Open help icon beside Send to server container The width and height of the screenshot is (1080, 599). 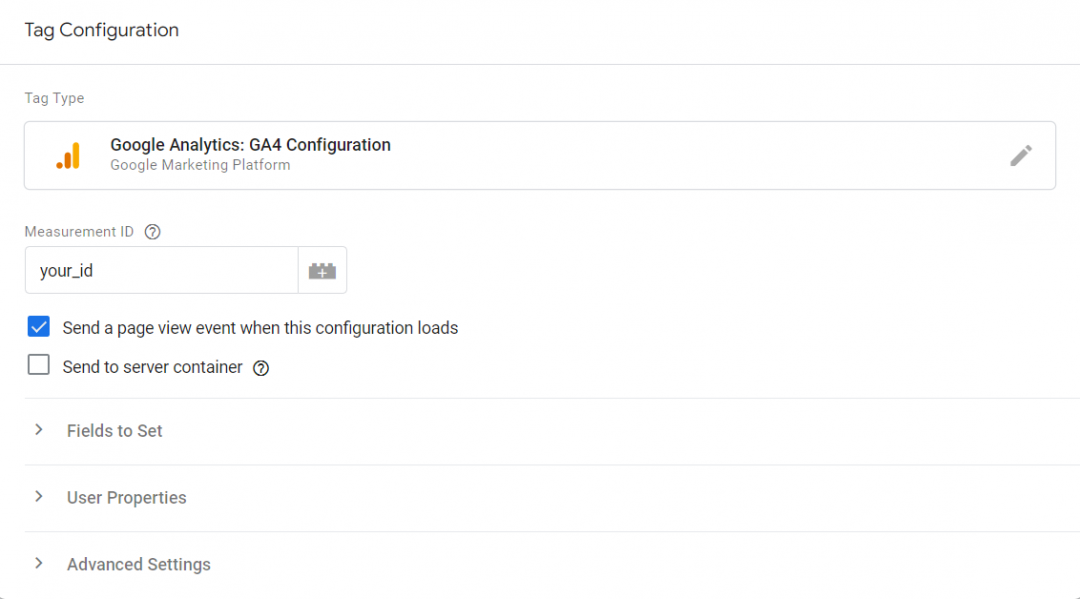tap(261, 368)
